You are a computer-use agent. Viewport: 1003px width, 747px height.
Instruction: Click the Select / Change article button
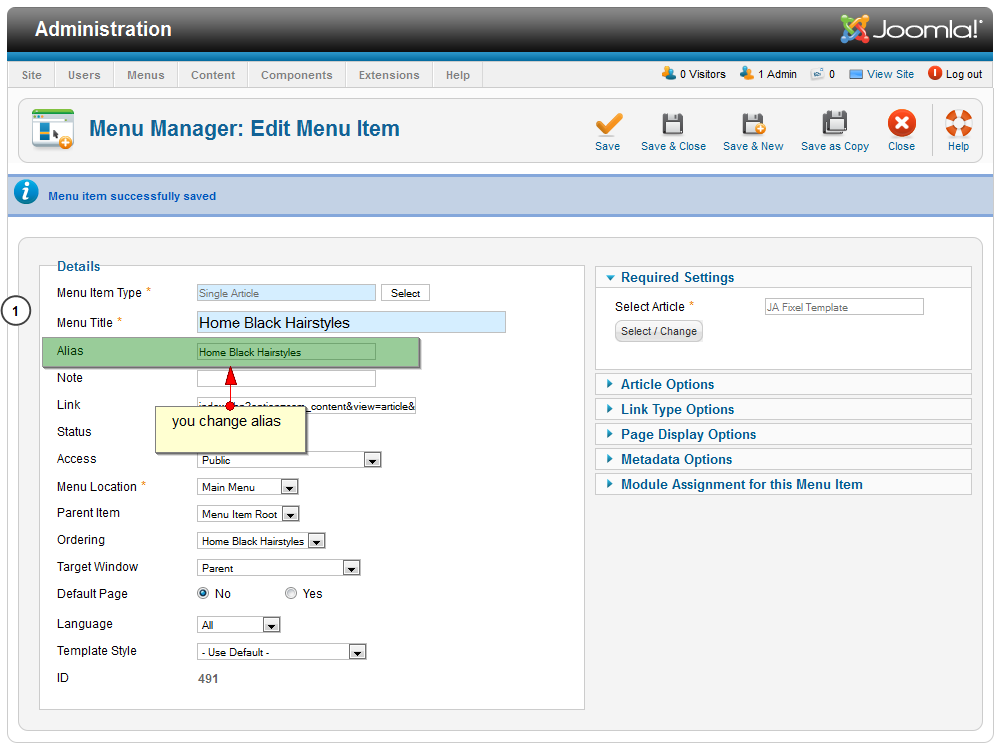tap(659, 331)
